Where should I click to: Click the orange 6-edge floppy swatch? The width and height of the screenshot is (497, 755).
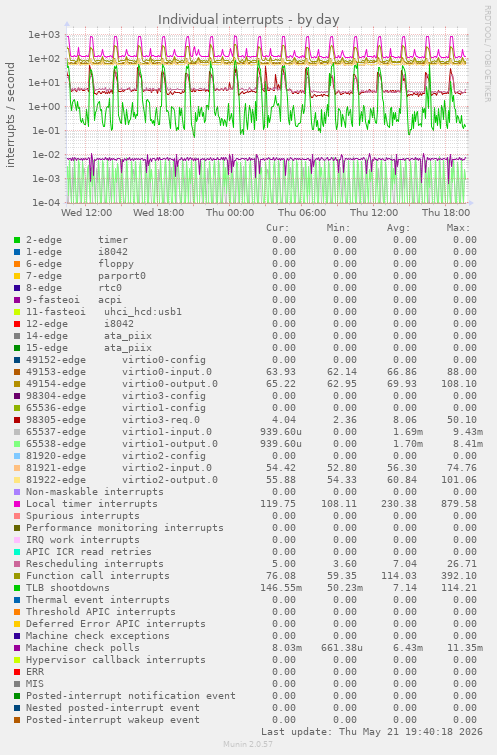(17, 264)
